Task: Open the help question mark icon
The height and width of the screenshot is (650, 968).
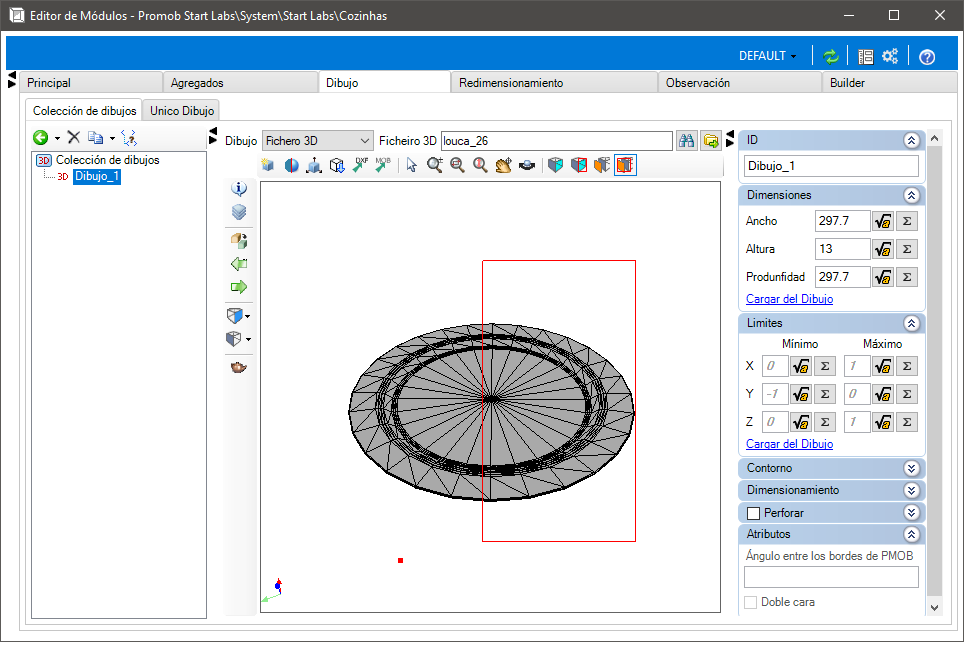Action: (x=926, y=56)
